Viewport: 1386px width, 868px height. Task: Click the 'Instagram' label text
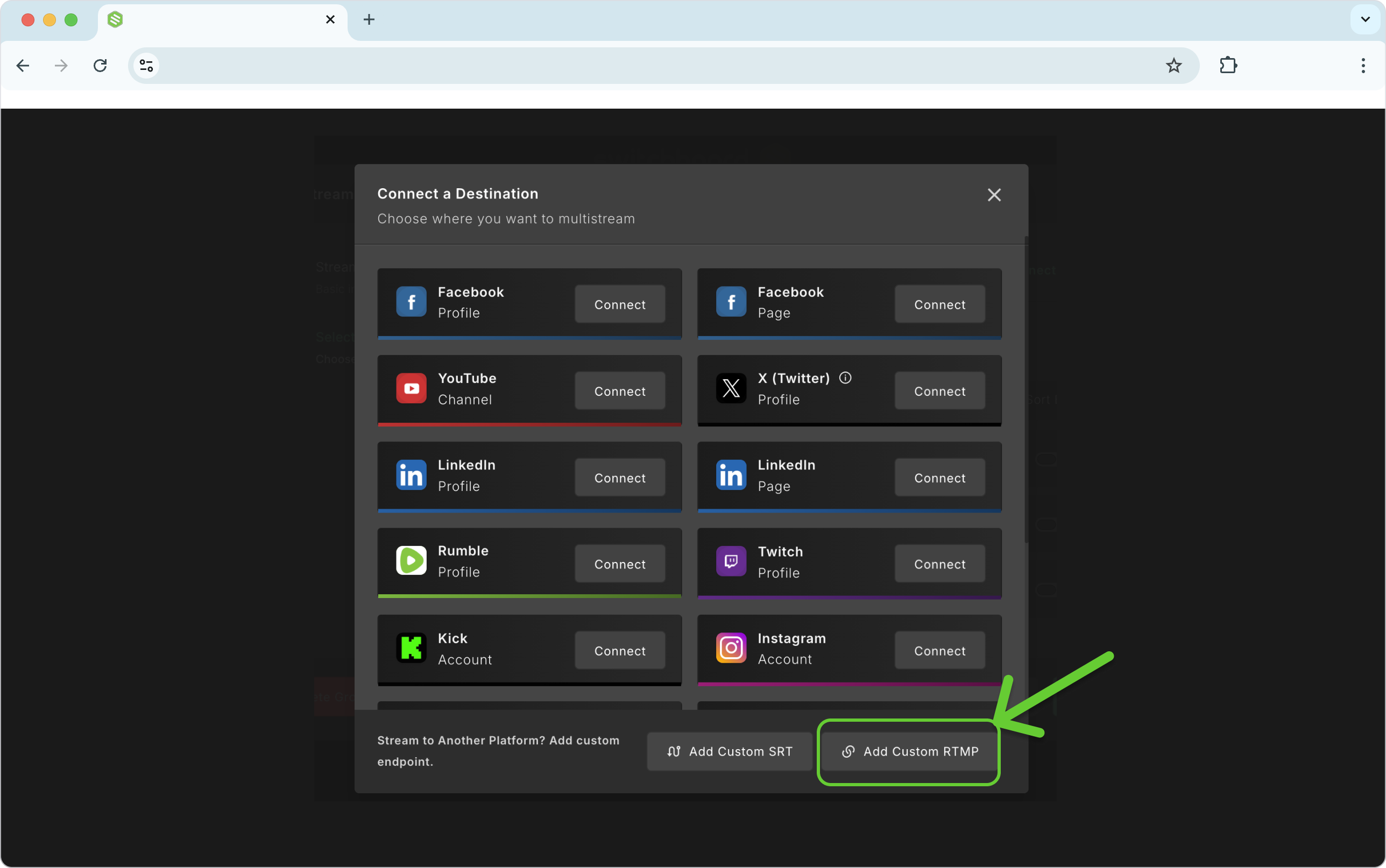tap(791, 638)
